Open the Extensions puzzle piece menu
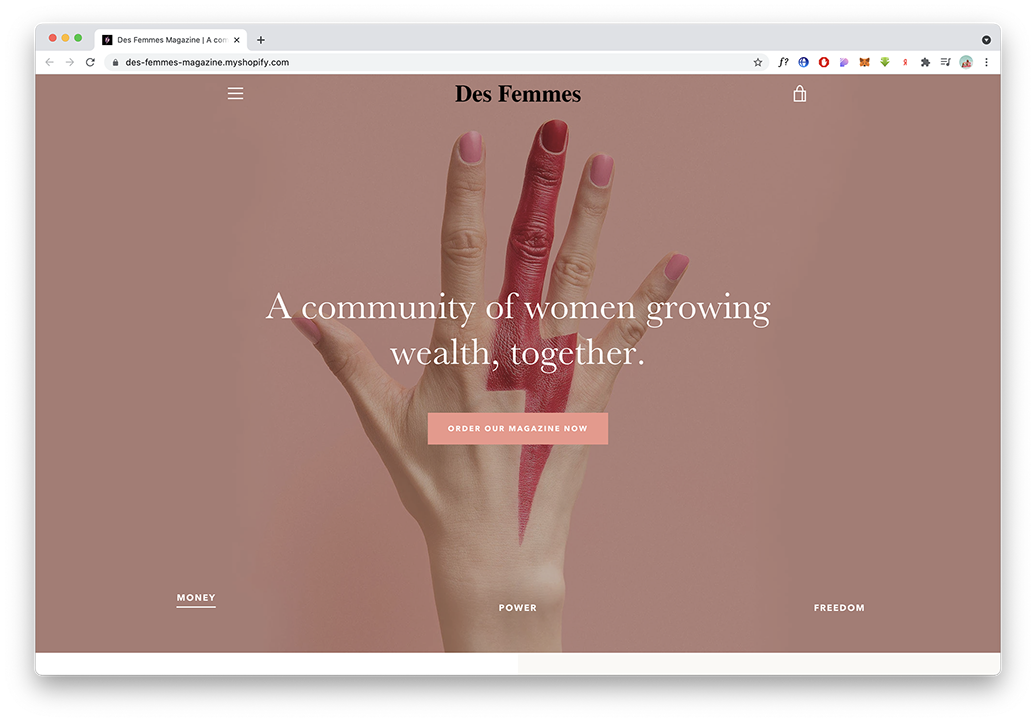Viewport: 1036px width, 722px height. click(x=925, y=62)
